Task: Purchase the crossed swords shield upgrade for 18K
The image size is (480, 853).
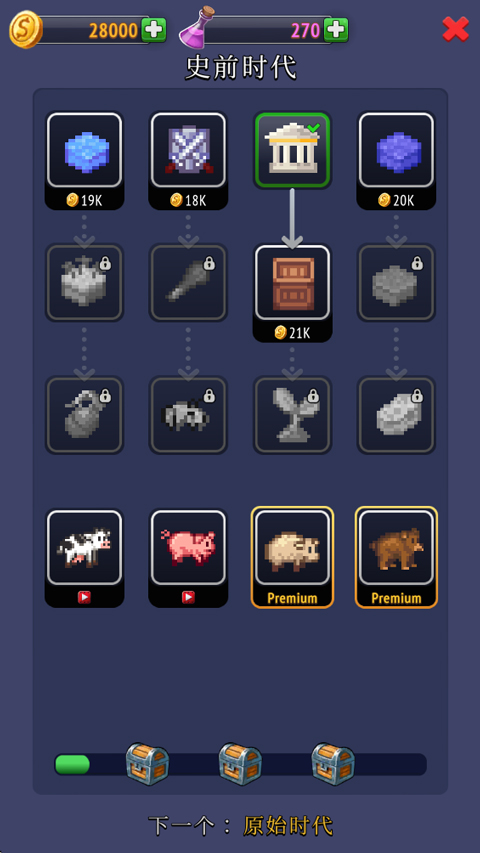Action: (x=188, y=160)
